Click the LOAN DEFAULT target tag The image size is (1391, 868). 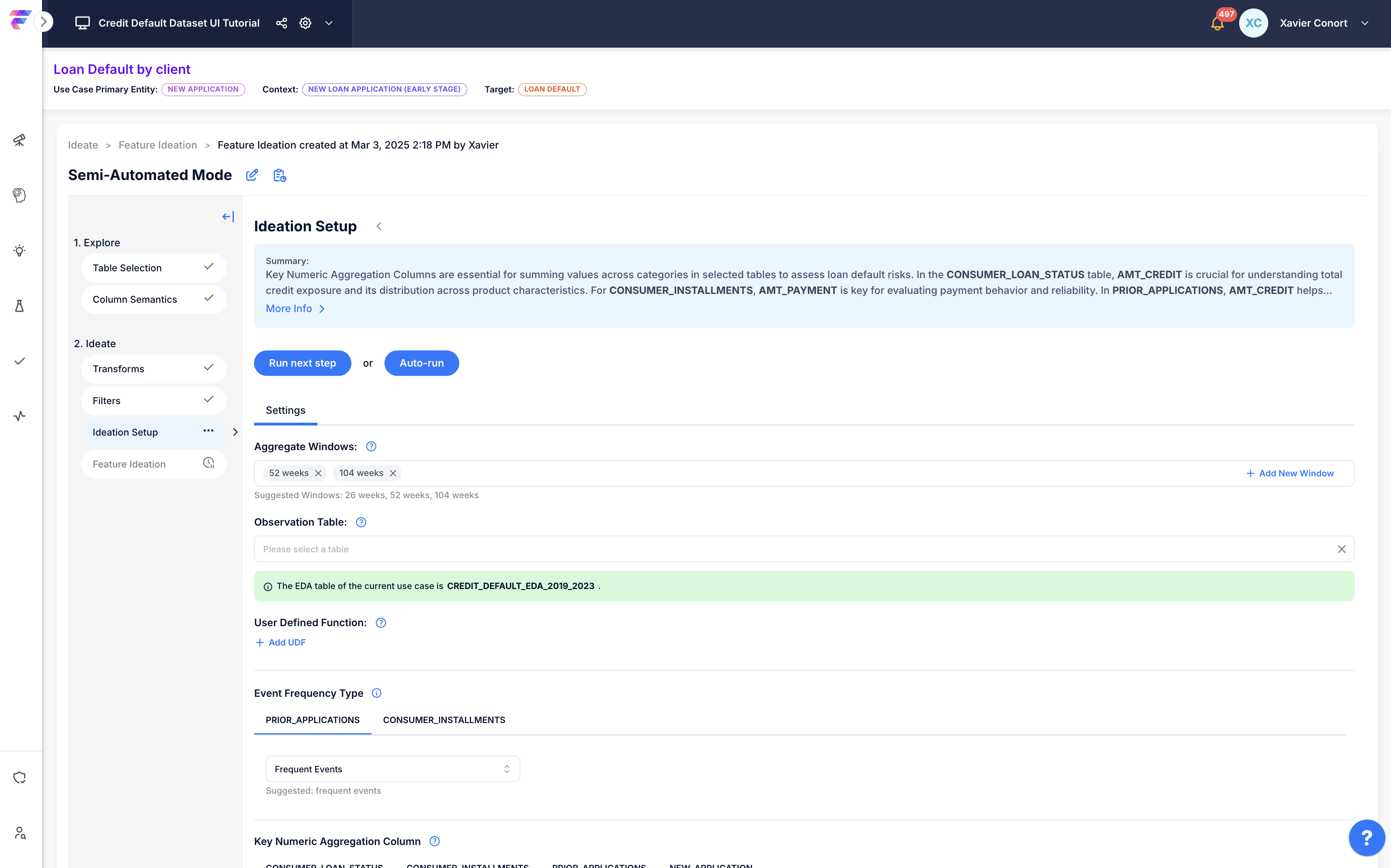[x=552, y=89]
